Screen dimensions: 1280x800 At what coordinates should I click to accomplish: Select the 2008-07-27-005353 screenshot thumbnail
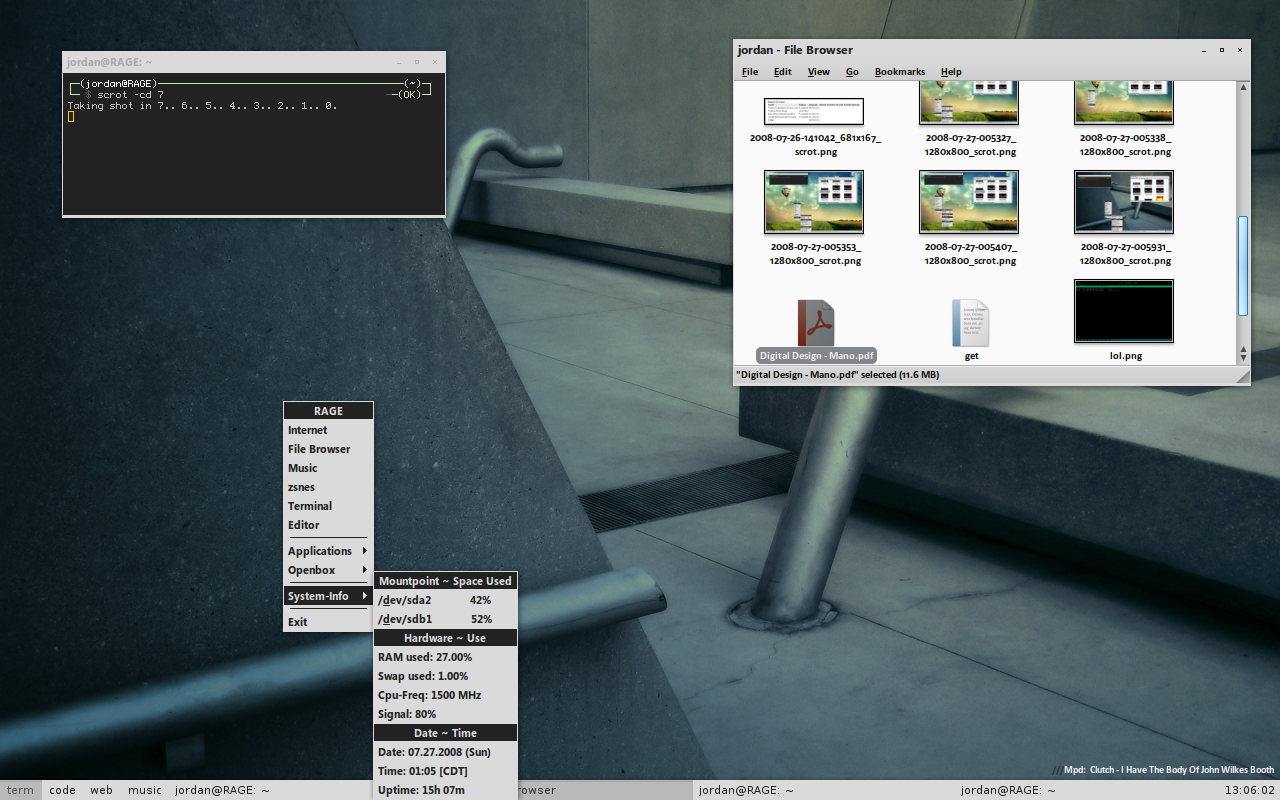point(814,202)
